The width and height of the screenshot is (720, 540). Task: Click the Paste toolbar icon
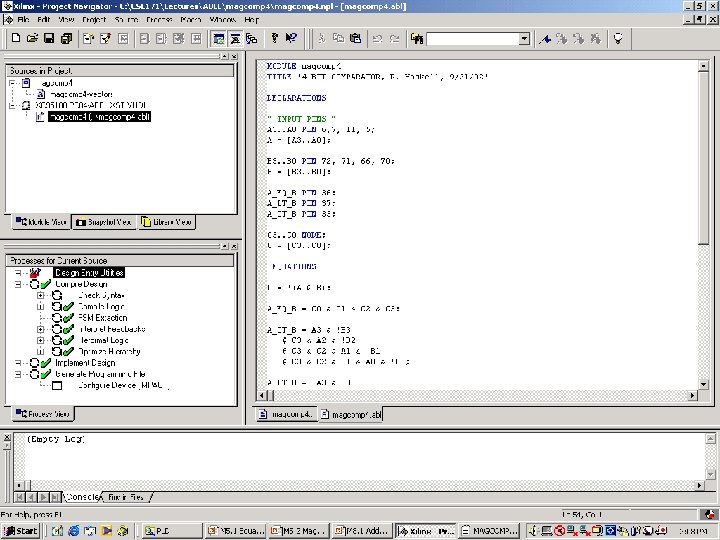(x=356, y=38)
